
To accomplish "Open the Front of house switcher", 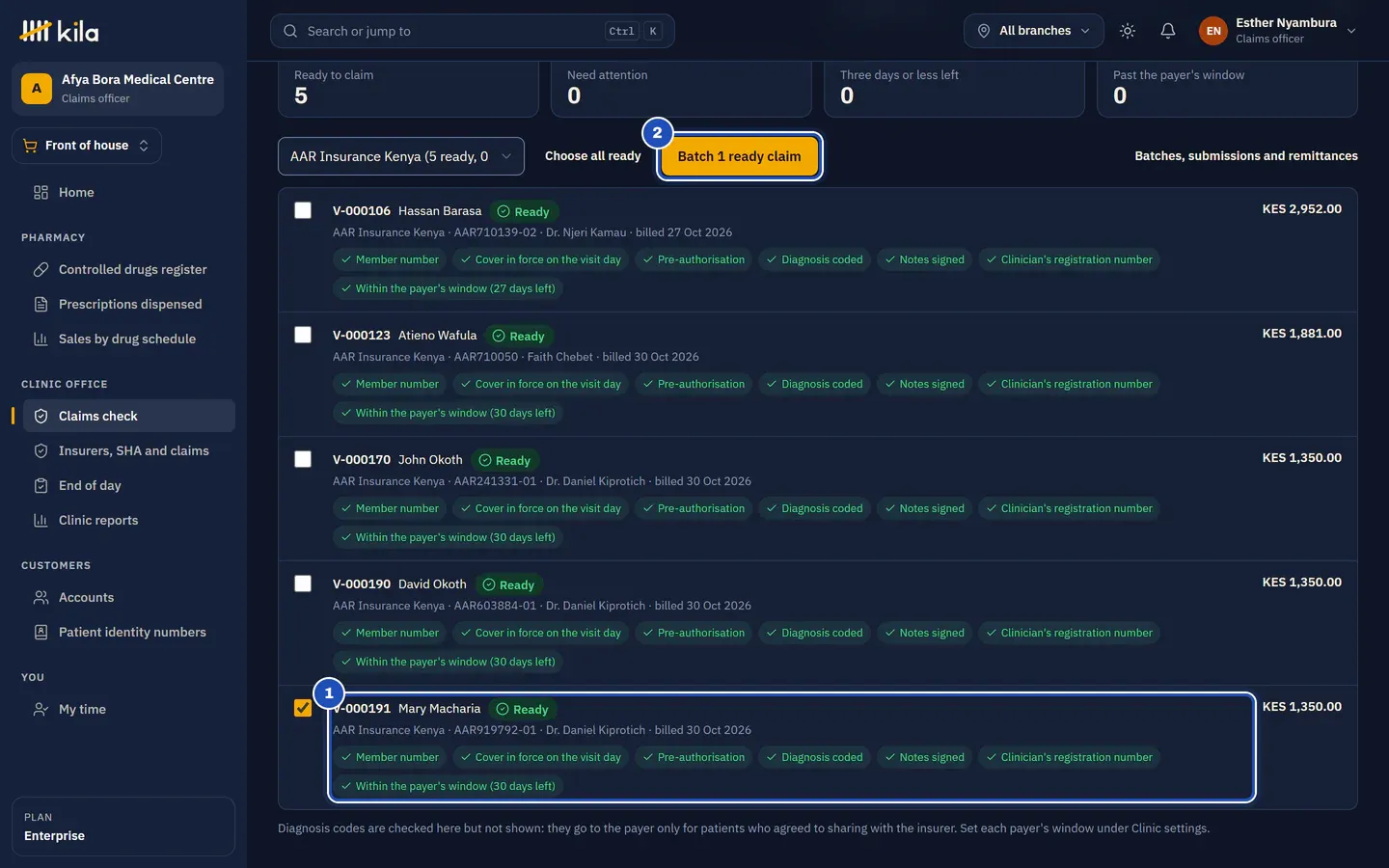I will [87, 146].
